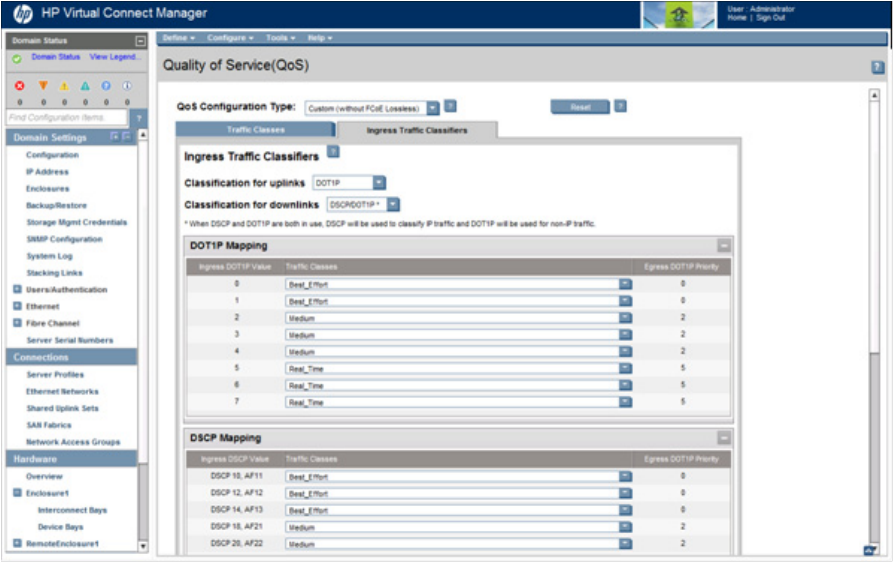Collapse all Domain Settings tree items icon
The image size is (894, 563).
pyautogui.click(x=126, y=136)
